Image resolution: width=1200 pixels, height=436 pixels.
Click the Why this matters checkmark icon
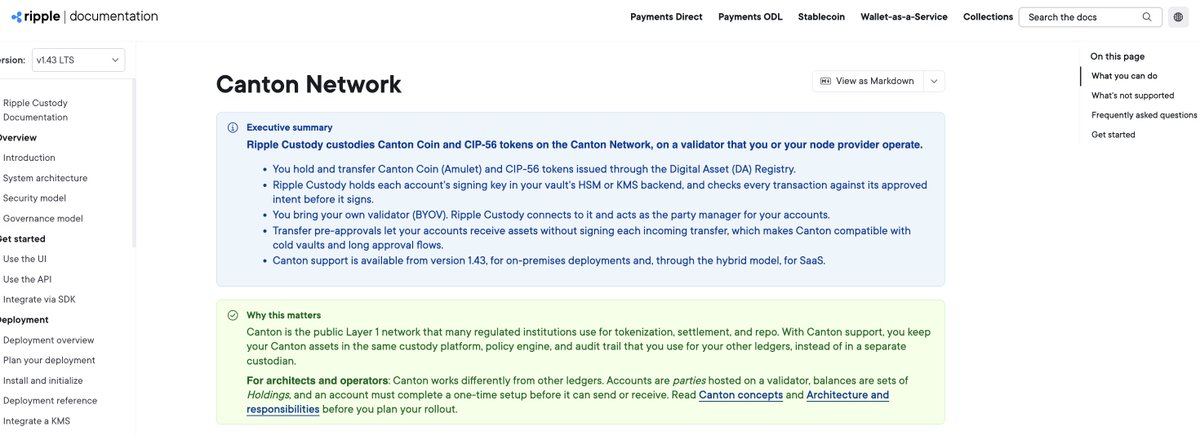tap(232, 315)
